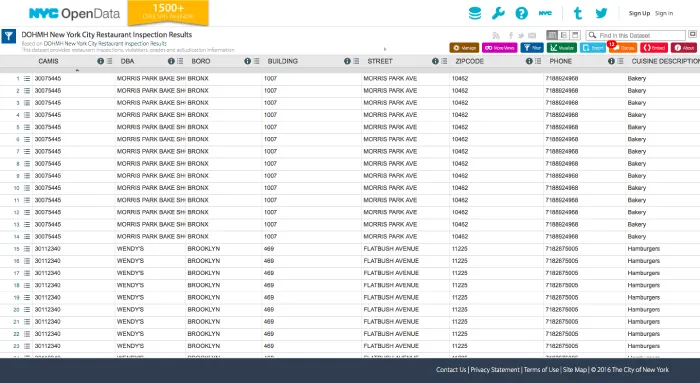Show info for ZIPCODE column
The height and width of the screenshot is (383, 700).
(x=529, y=61)
